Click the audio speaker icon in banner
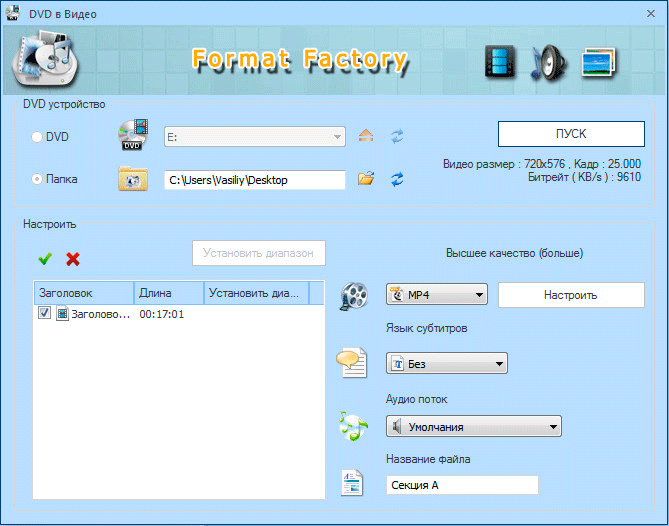 pos(549,62)
